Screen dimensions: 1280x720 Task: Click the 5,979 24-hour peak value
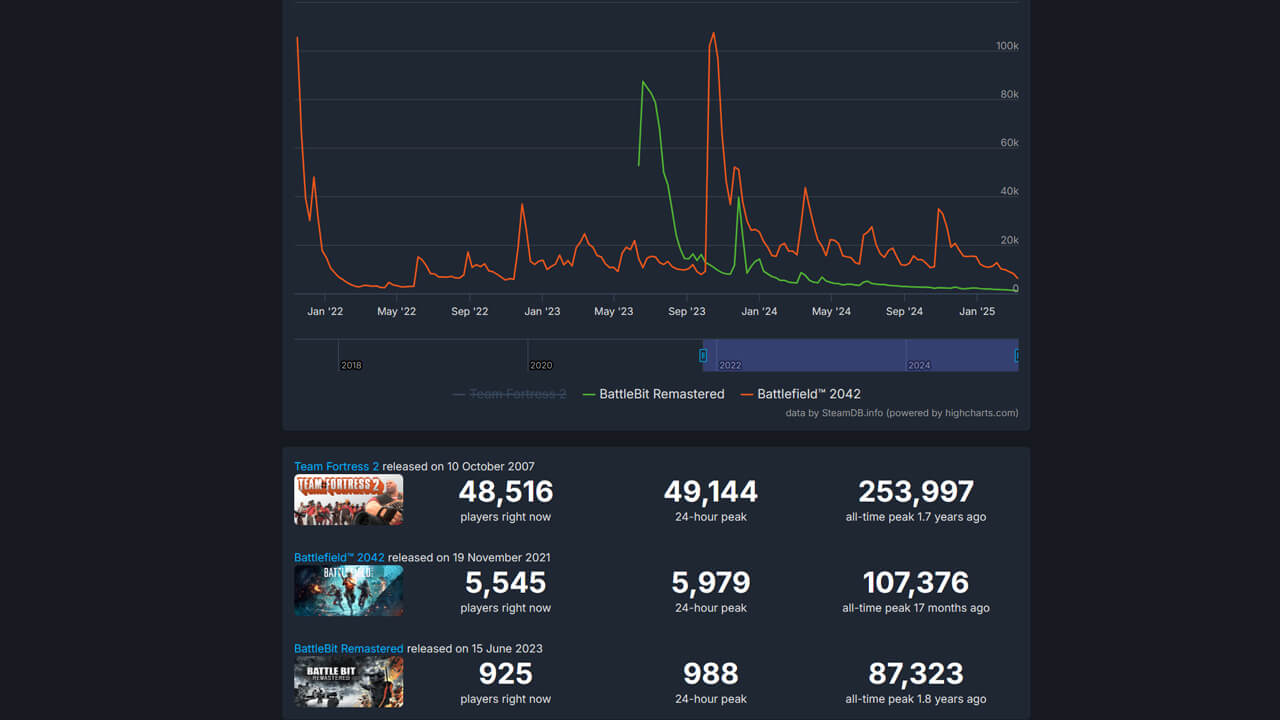[x=711, y=582]
